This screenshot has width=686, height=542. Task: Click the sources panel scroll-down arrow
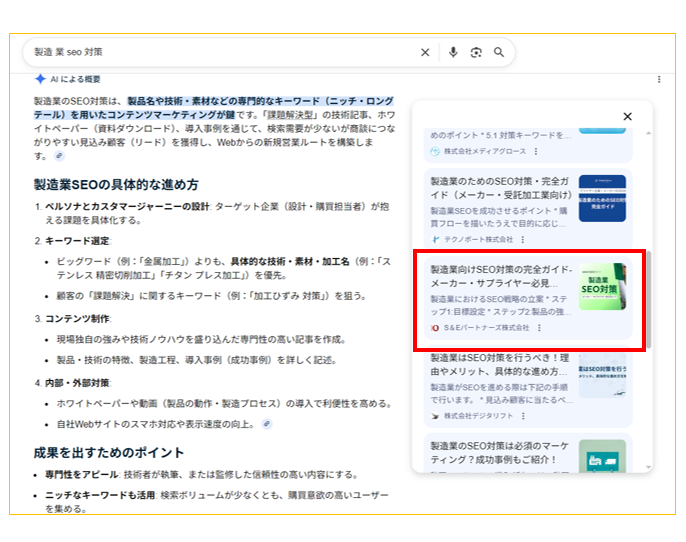click(648, 467)
